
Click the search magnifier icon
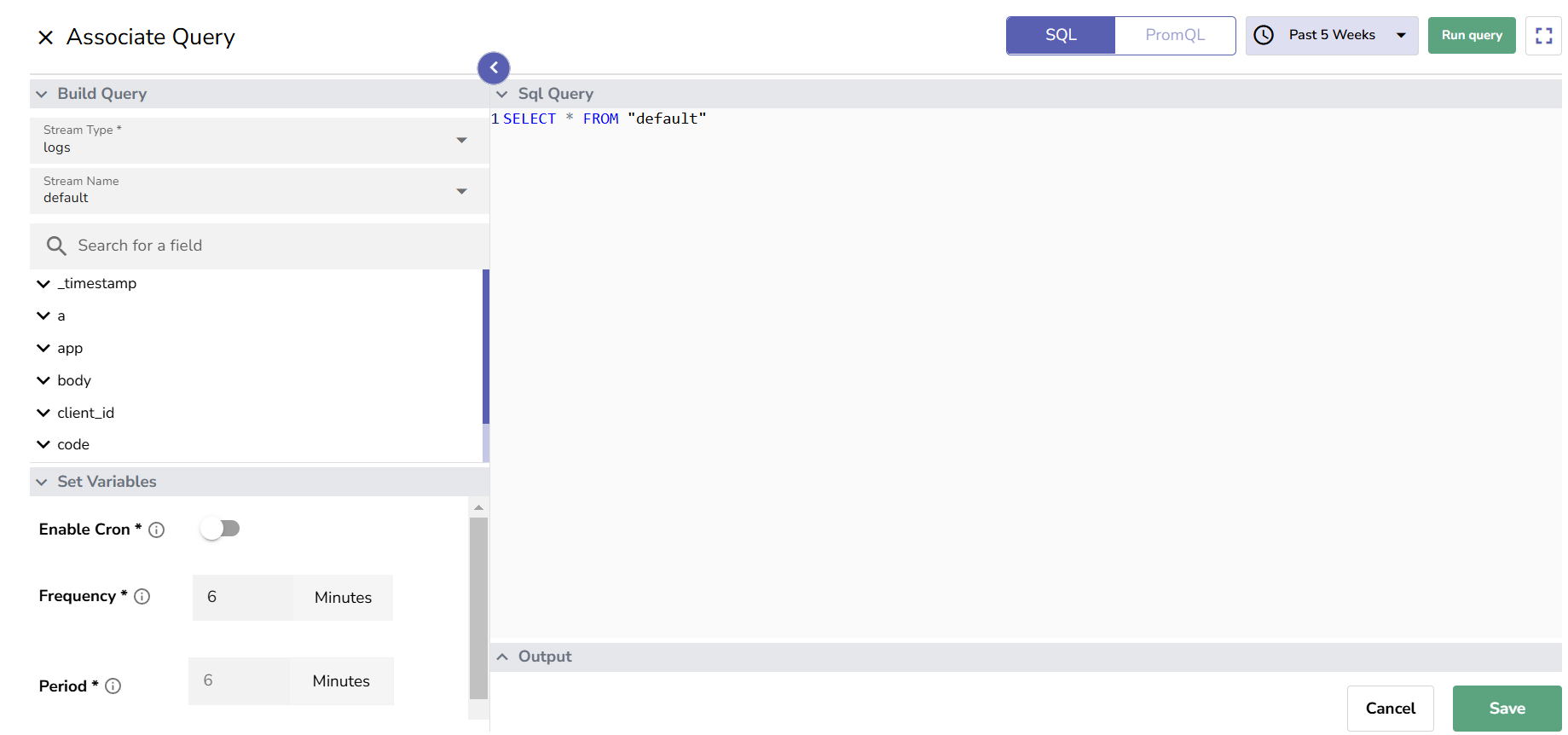coord(56,246)
